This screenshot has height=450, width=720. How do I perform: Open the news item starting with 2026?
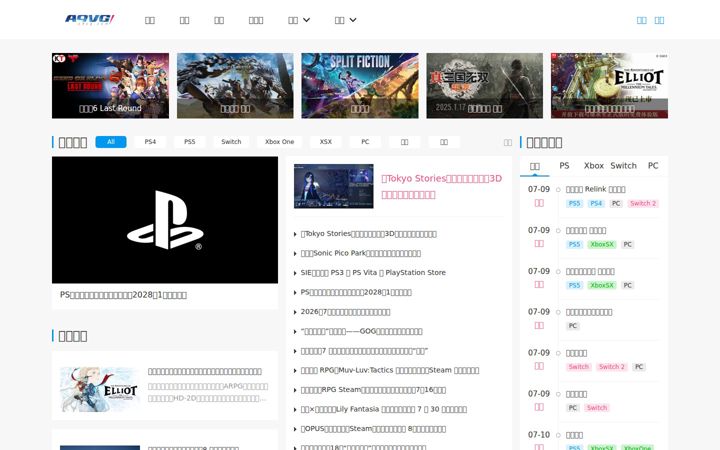click(345, 312)
